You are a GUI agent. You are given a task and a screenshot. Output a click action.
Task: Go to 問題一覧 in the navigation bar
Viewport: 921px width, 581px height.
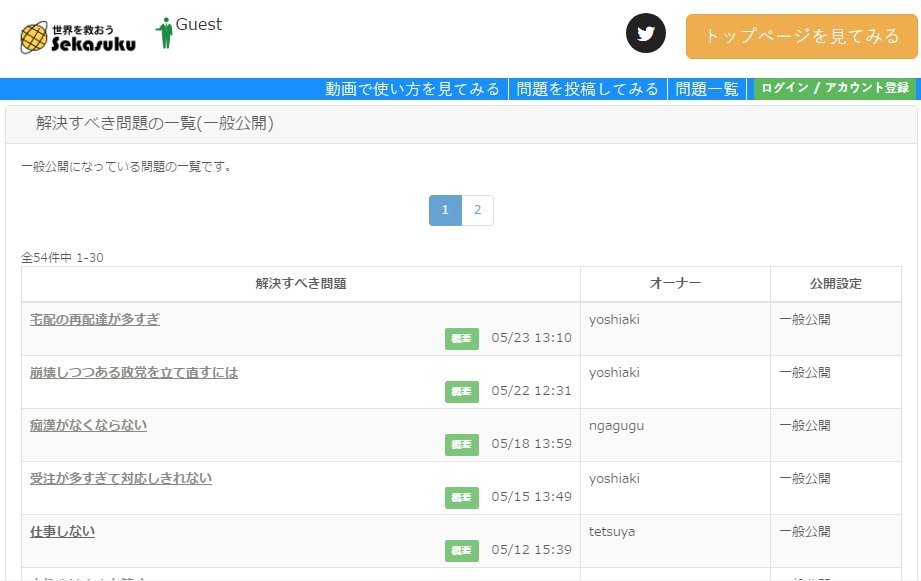click(x=706, y=89)
